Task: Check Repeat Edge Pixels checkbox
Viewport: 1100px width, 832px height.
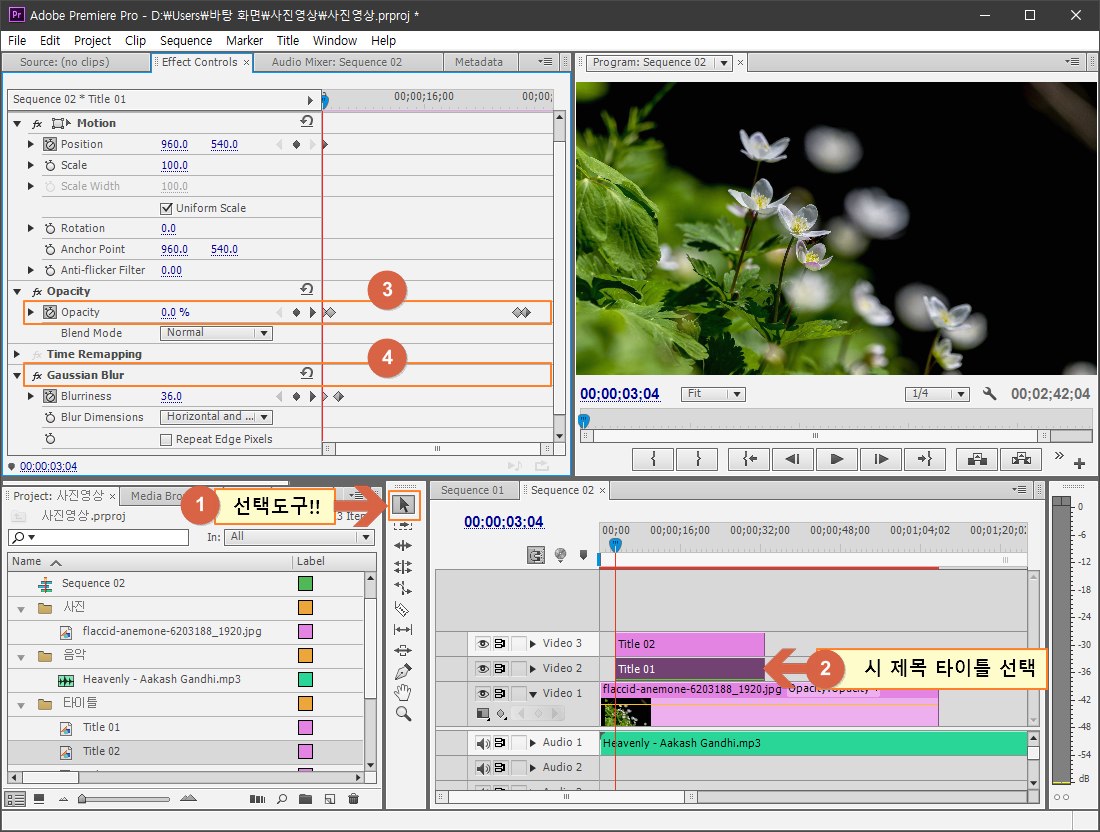Action: (166, 440)
